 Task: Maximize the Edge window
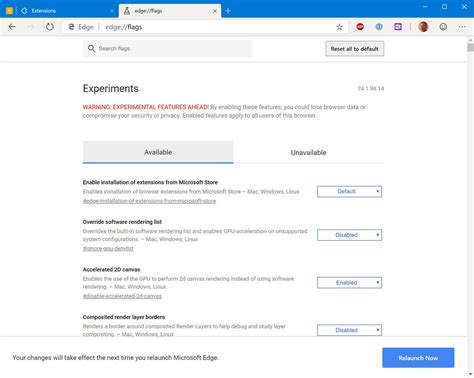[x=444, y=7]
